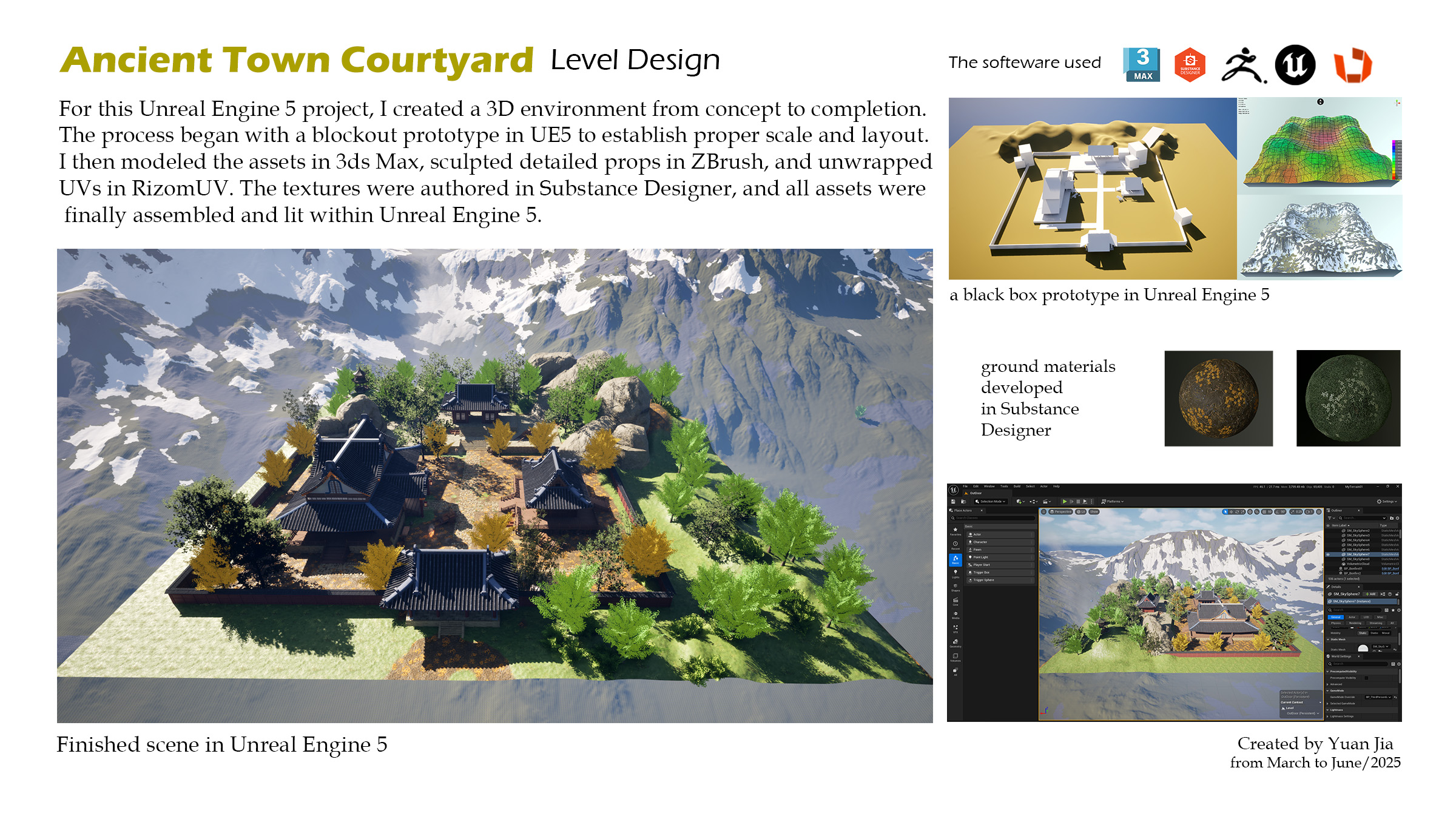1456x819 pixels.
Task: Open the Build menu
Action: [x=1017, y=487]
